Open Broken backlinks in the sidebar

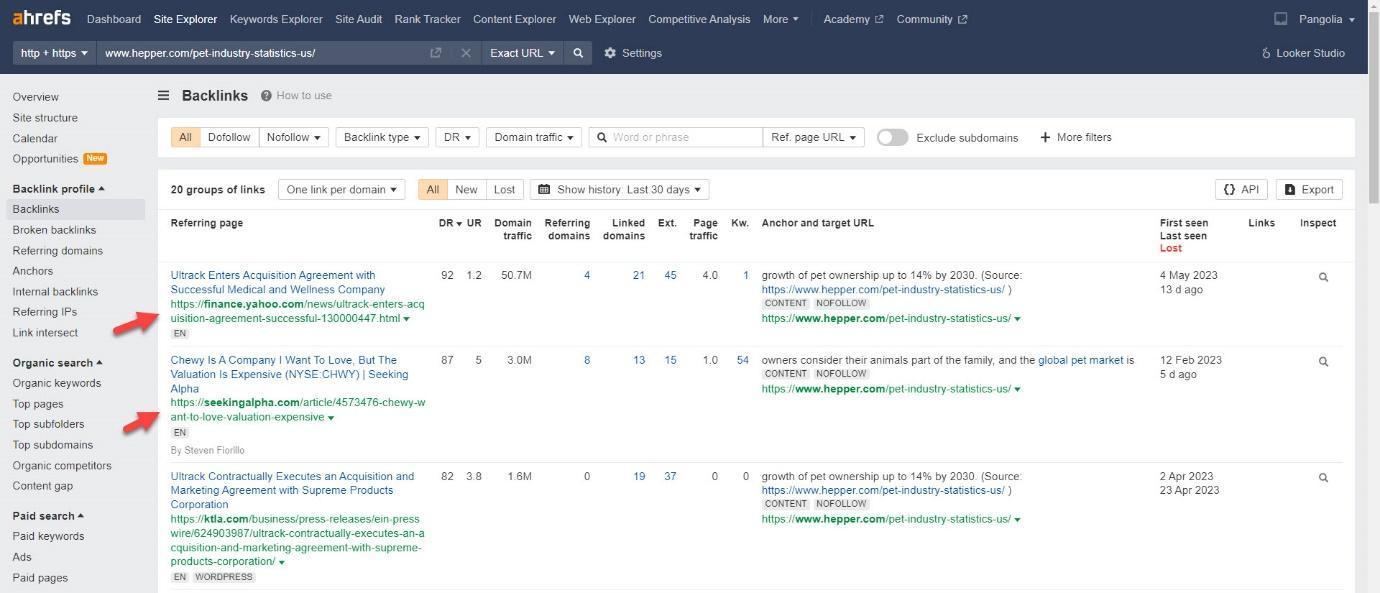54,230
